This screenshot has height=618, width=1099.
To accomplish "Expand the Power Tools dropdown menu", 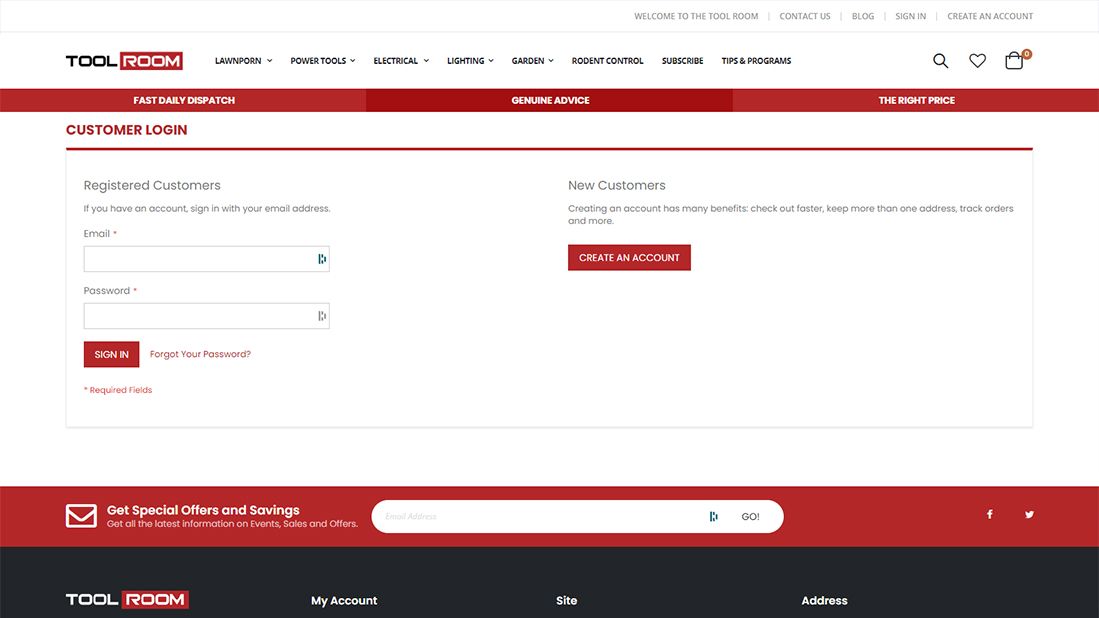I will (x=322, y=61).
